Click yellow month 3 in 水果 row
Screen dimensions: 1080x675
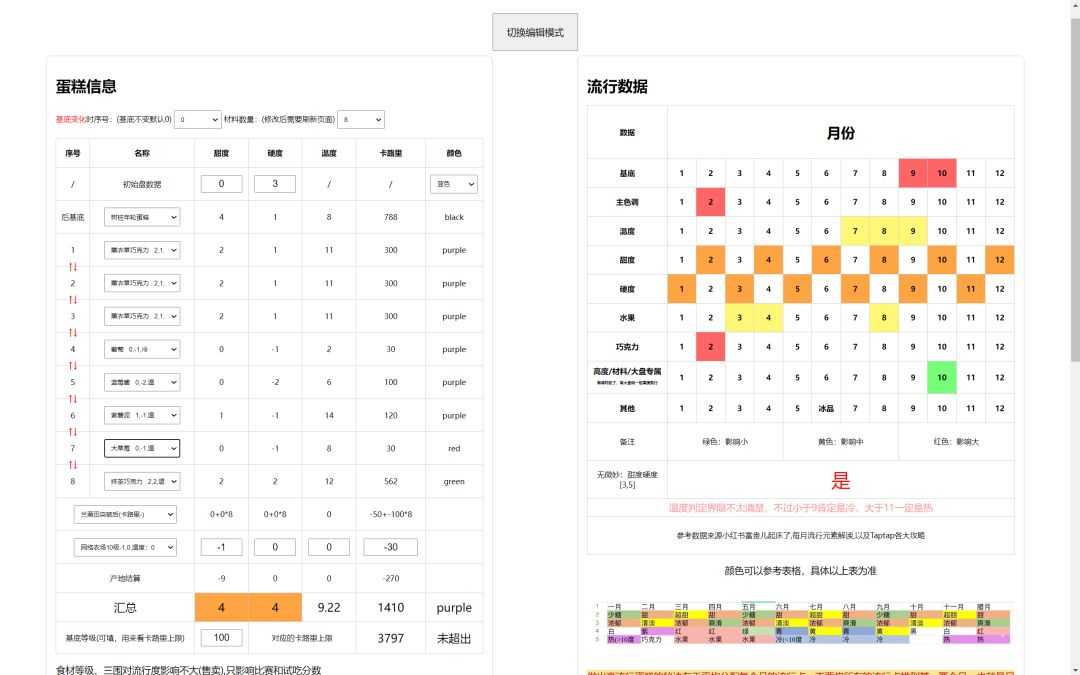739,318
